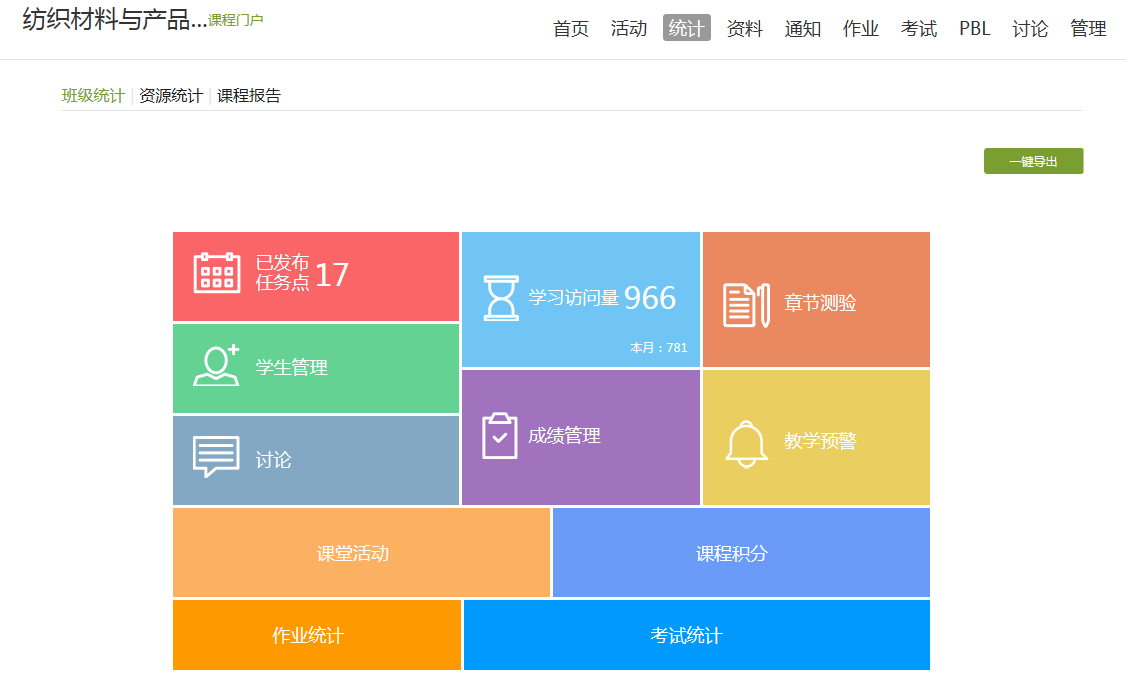1126x679 pixels.
Task: Click the 课程门户 link beside course title
Action: (236, 20)
